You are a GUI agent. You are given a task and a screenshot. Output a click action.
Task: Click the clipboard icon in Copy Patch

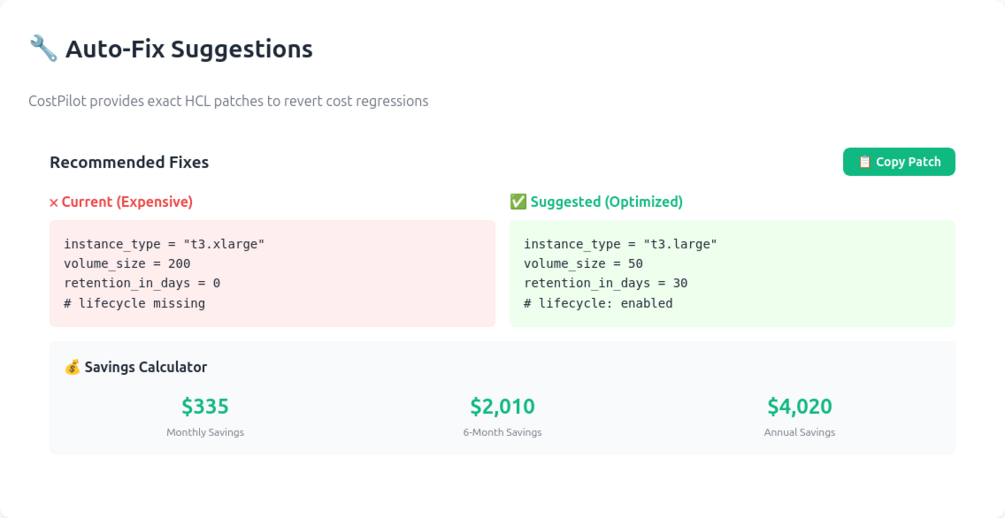(864, 162)
